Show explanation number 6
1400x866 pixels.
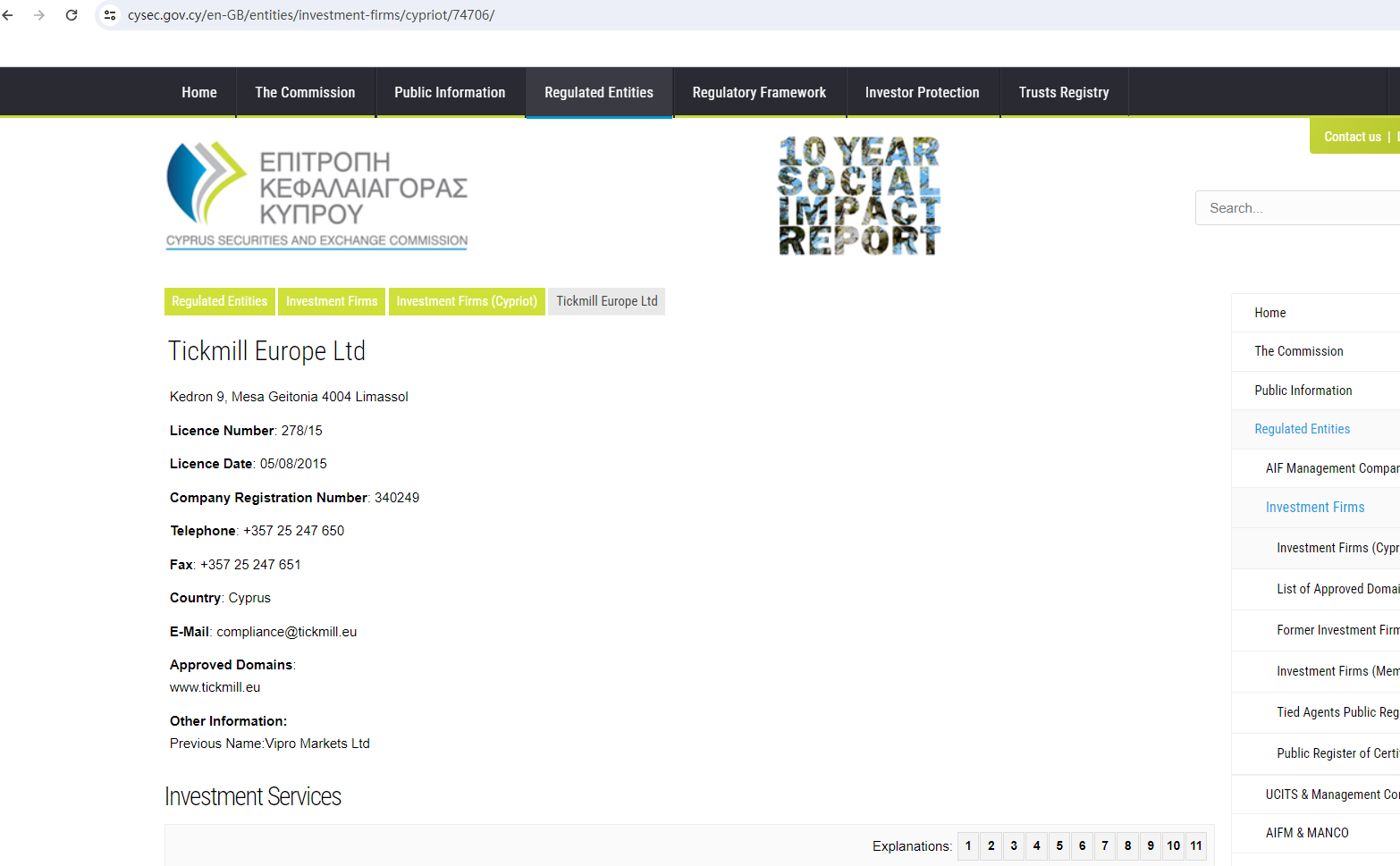pyautogui.click(x=1083, y=846)
